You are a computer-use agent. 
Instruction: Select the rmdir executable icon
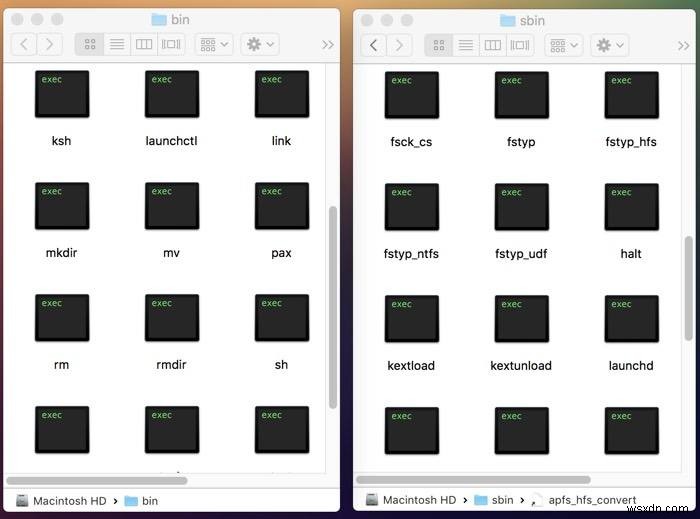pos(172,318)
